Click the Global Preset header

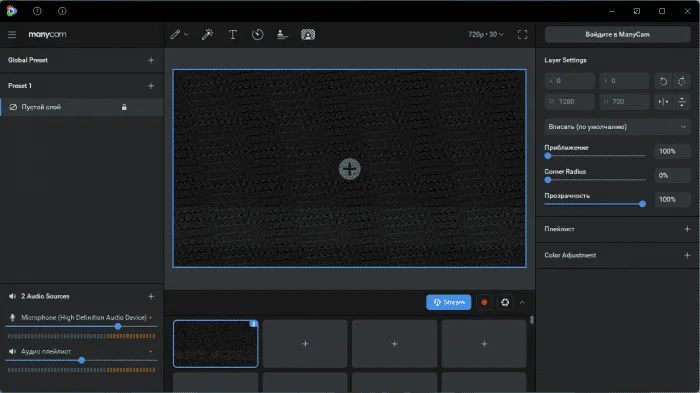click(28, 60)
